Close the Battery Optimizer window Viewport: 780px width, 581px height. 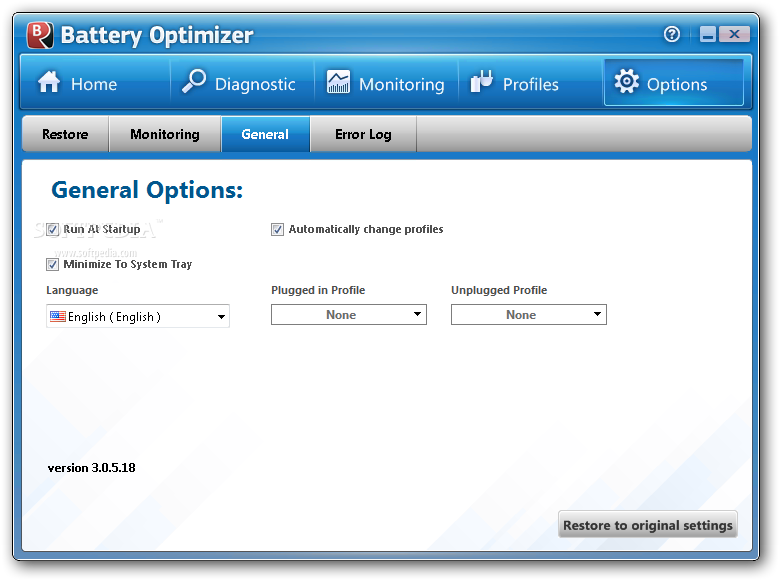(x=734, y=34)
